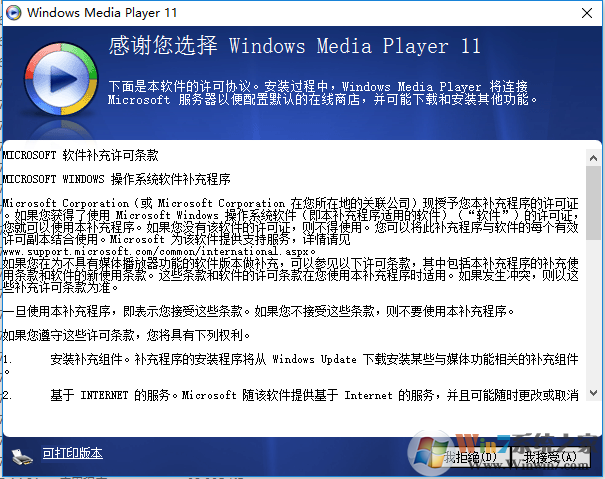Click the license scrollbar up arrow

593,158
